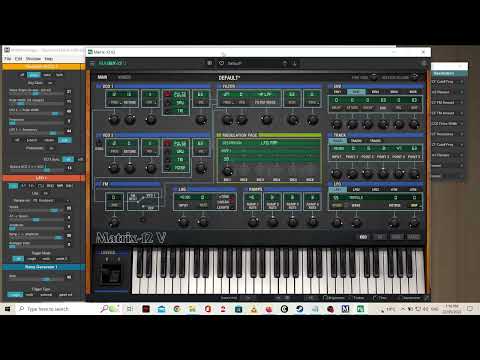Open the LFO waveform TRIANGLE selector
Screen dimensions: 480x360
click(356, 197)
